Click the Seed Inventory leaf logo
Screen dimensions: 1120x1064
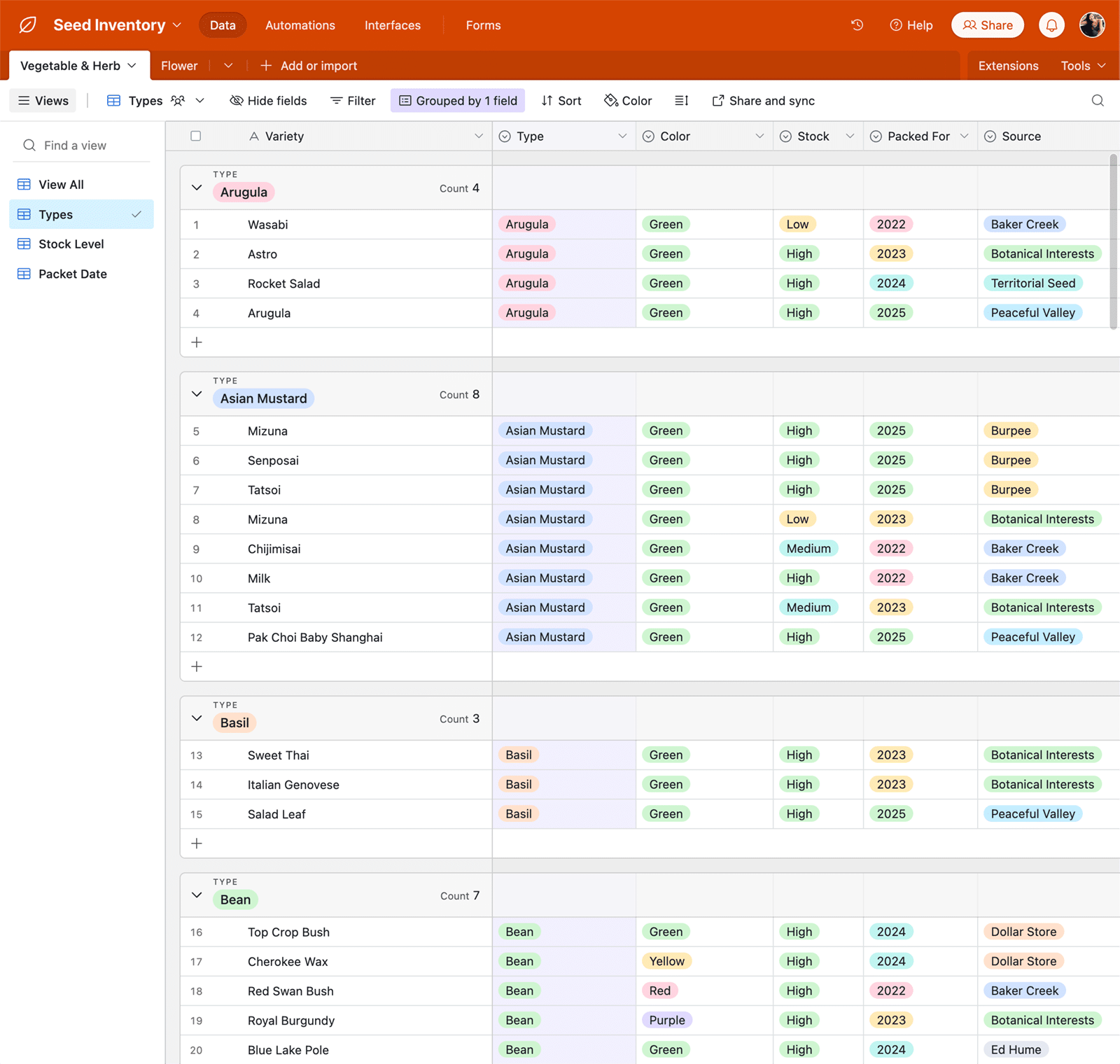(x=28, y=25)
